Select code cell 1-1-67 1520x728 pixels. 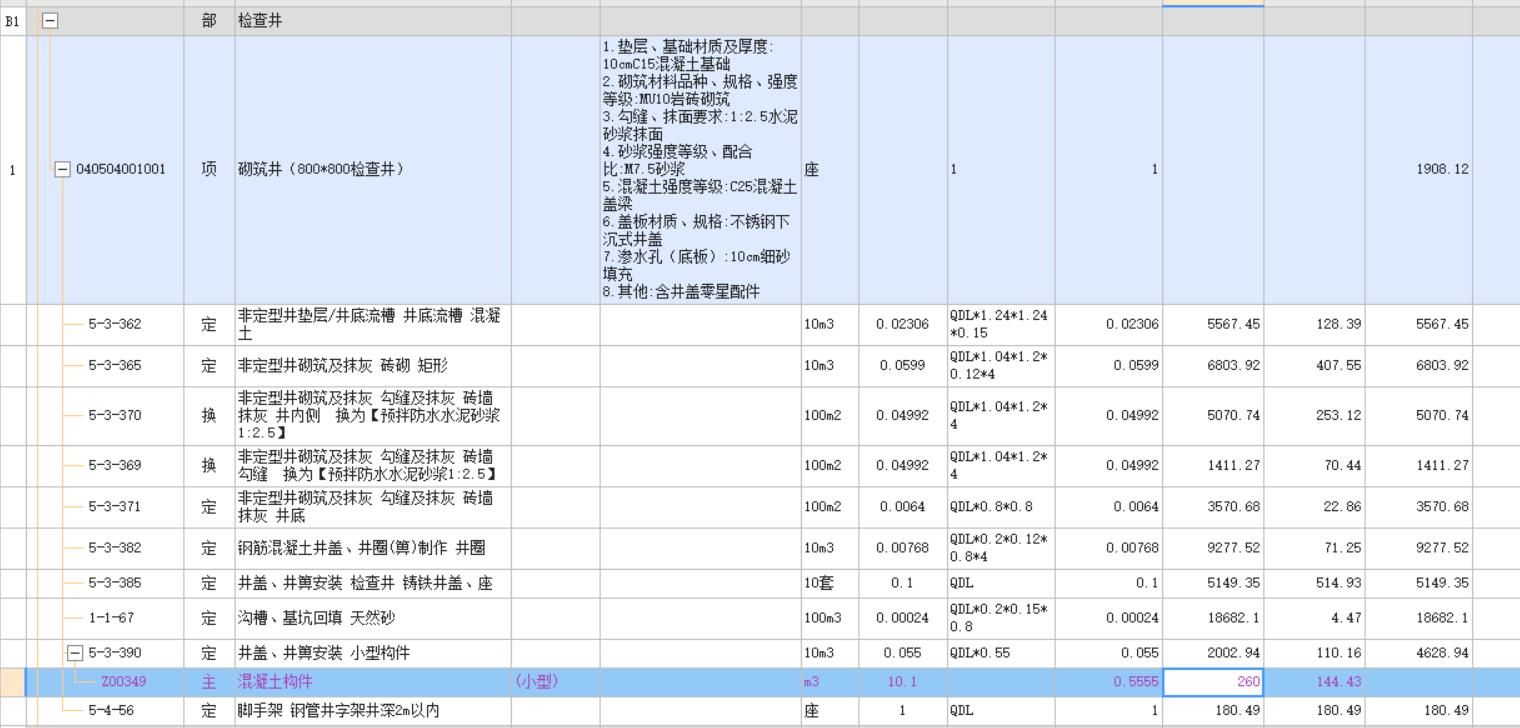[111, 618]
